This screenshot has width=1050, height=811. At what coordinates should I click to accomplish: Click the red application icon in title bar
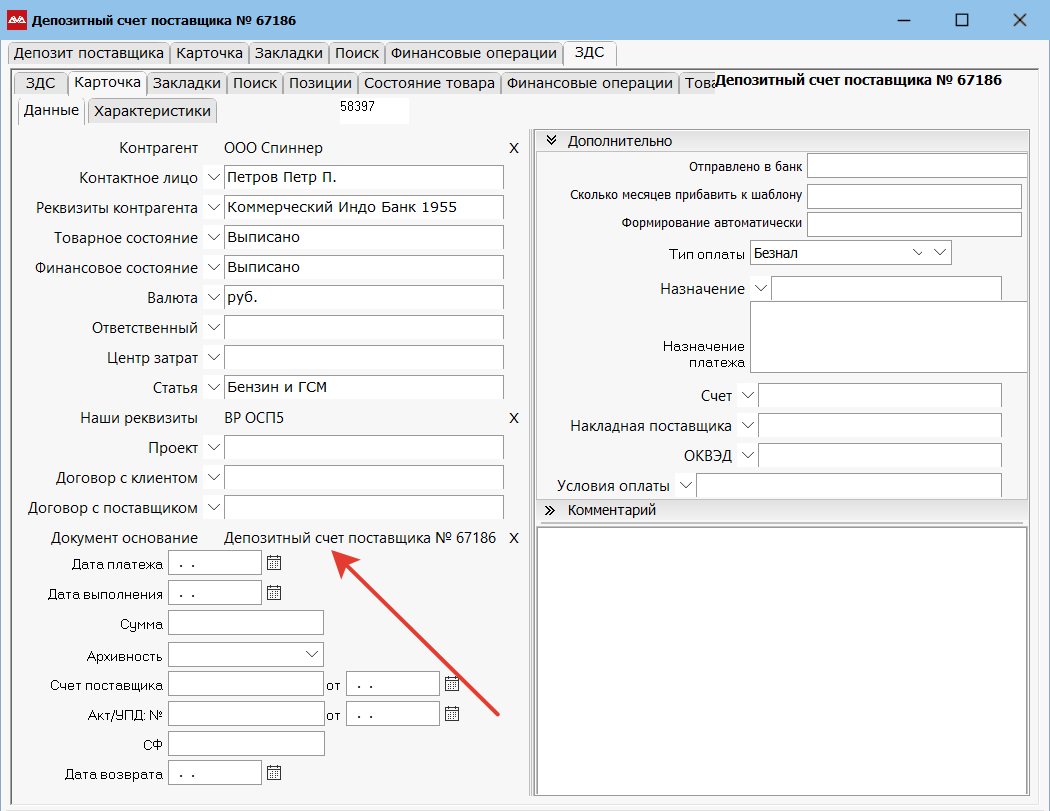tap(17, 20)
